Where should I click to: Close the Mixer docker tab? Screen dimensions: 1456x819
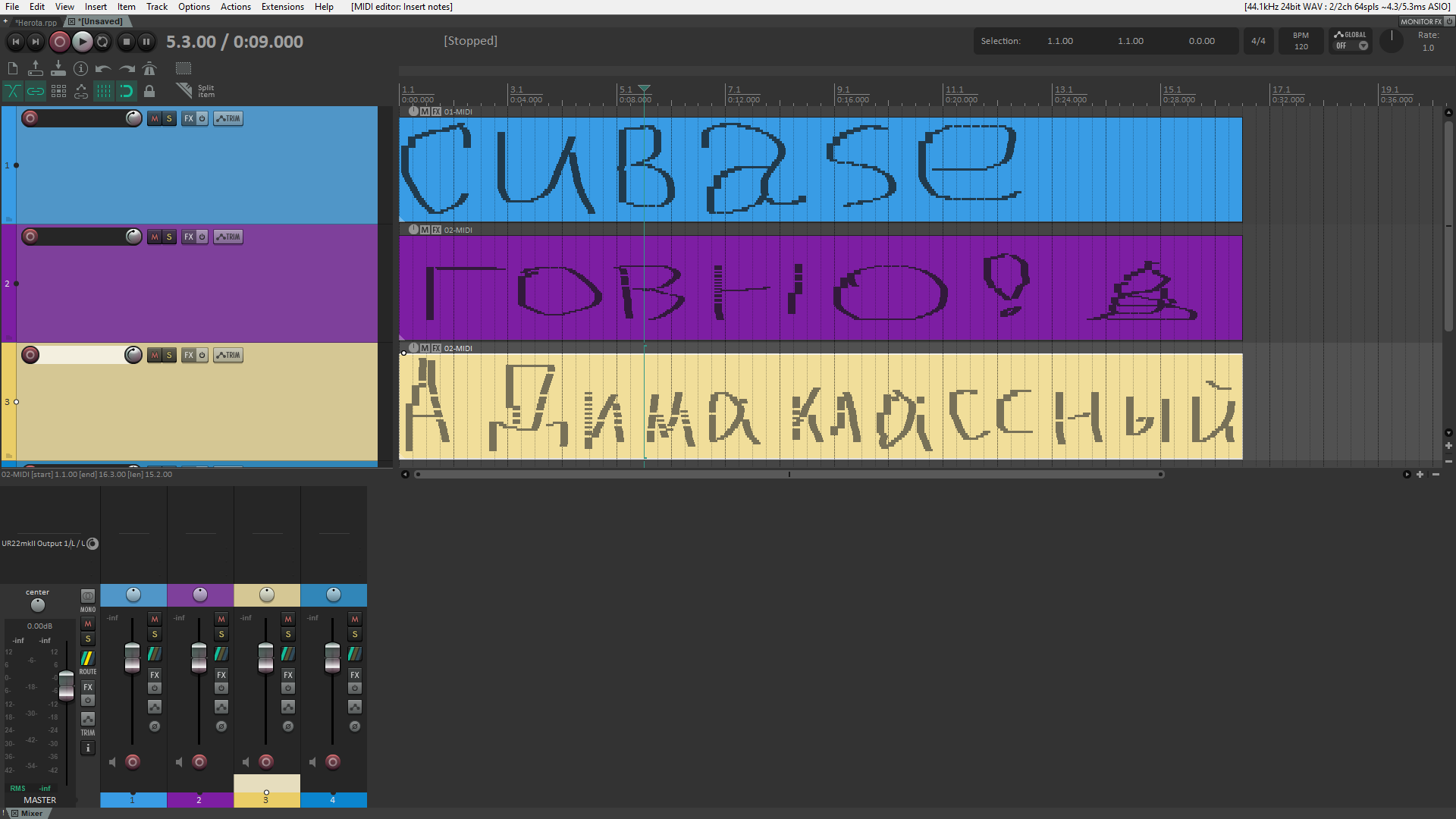(x=14, y=813)
